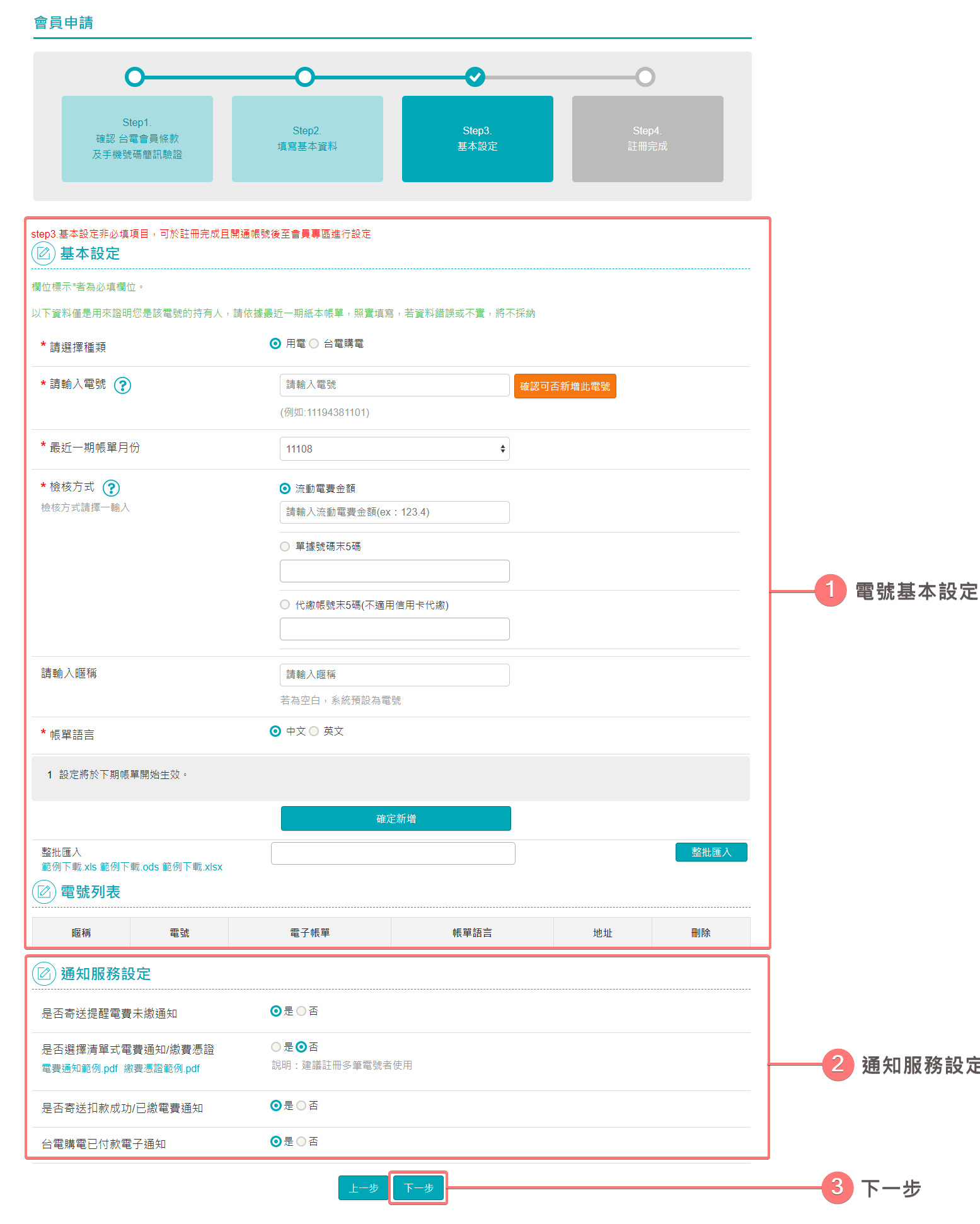Open the Step2 填寫基本資料 tab
This screenshot has width=980, height=1224.
coord(308,139)
